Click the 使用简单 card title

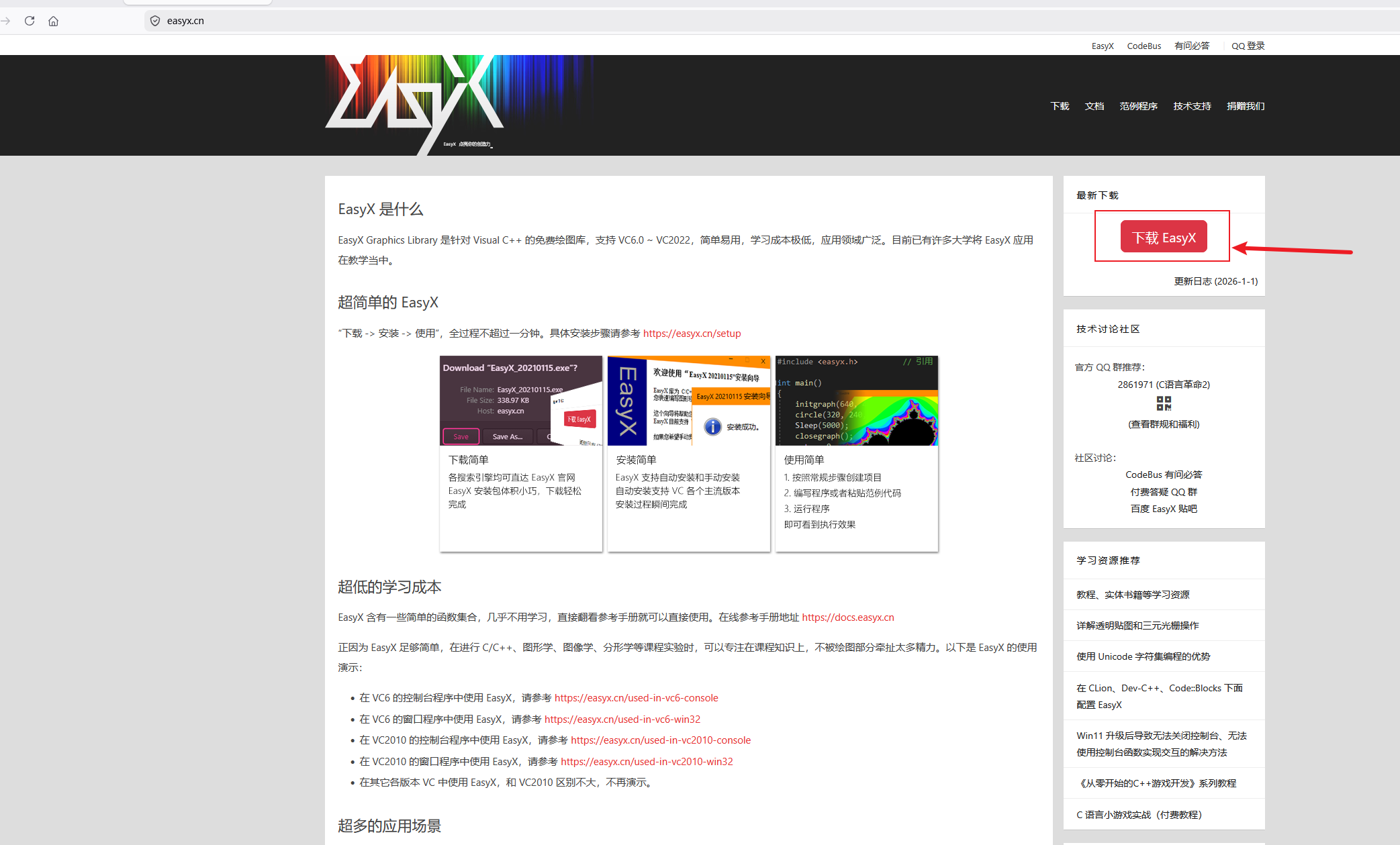coord(804,460)
